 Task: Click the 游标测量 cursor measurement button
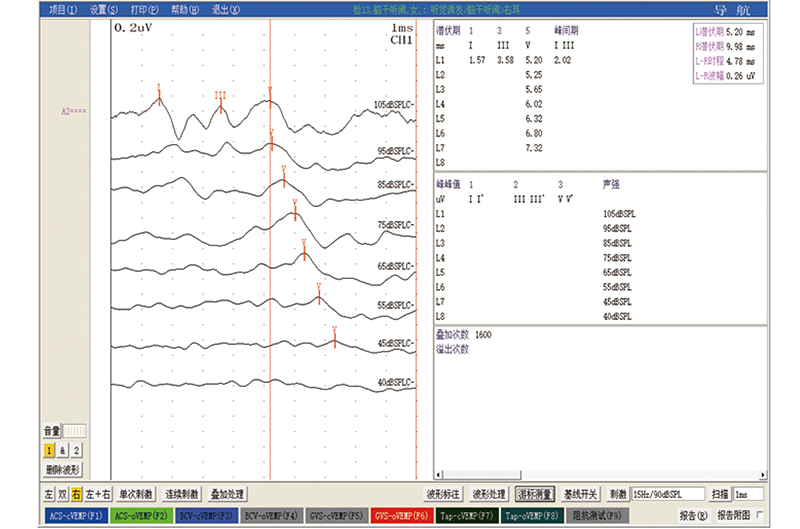[x=534, y=494]
